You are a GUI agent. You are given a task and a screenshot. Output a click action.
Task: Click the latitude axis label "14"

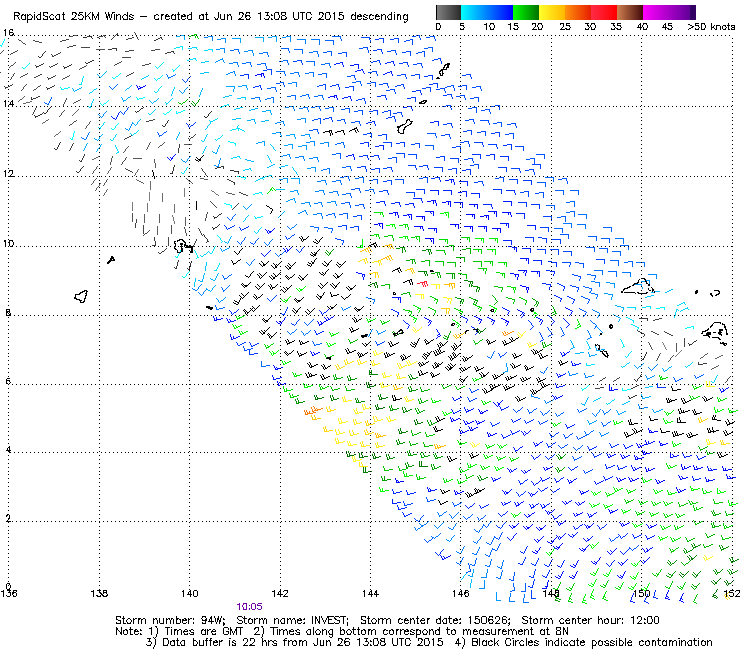pyautogui.click(x=8, y=103)
